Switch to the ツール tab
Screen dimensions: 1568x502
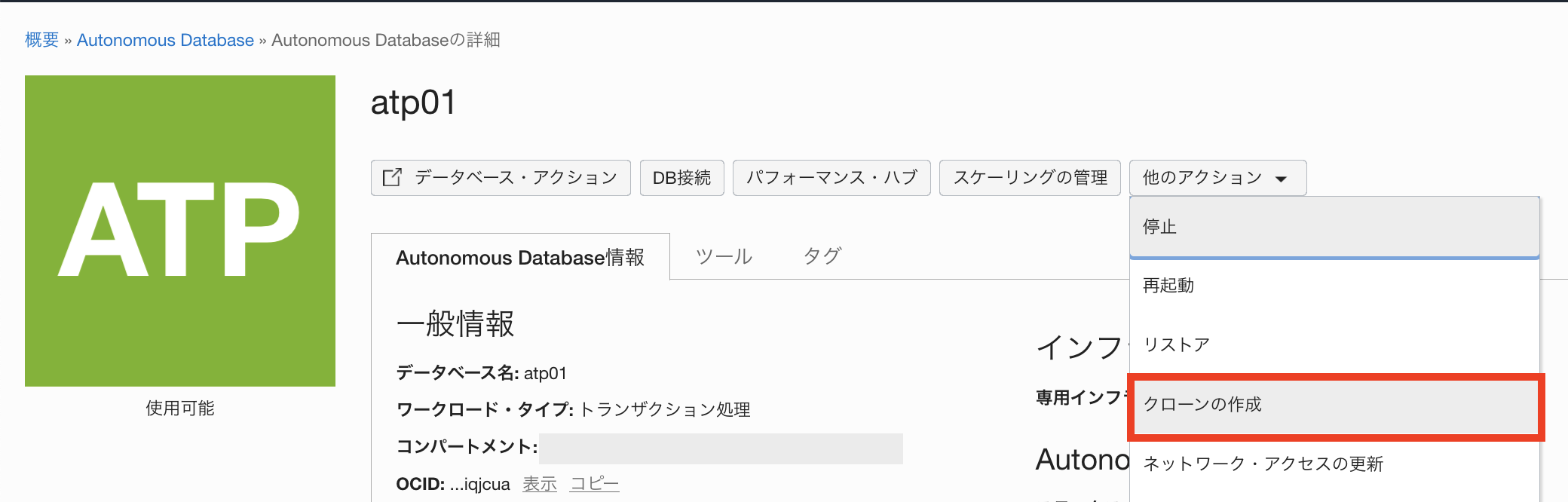[x=725, y=256]
